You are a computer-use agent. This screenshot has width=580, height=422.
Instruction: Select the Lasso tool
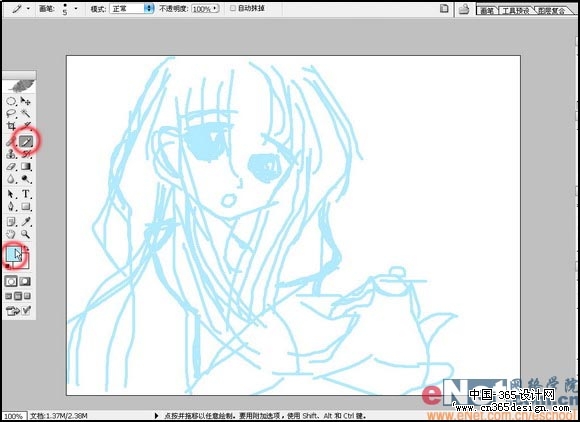point(11,113)
